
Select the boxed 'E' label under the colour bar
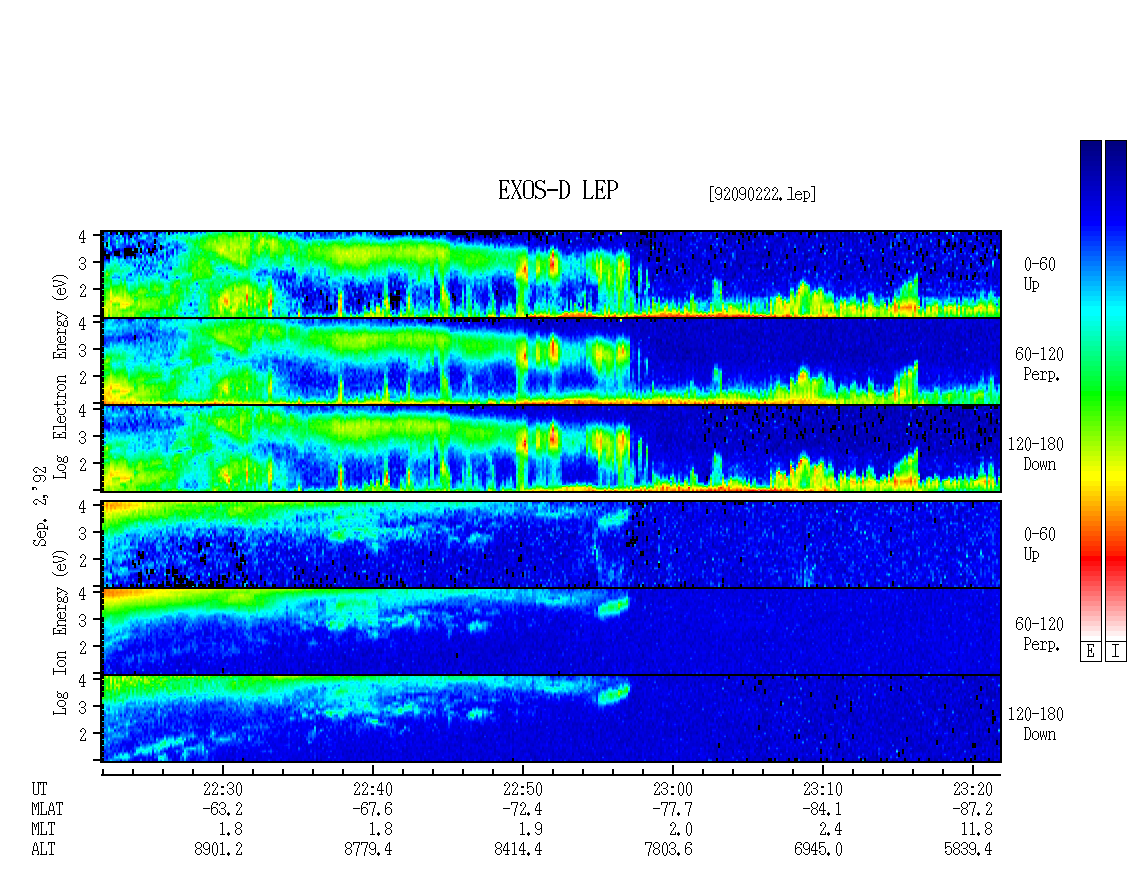1090,652
